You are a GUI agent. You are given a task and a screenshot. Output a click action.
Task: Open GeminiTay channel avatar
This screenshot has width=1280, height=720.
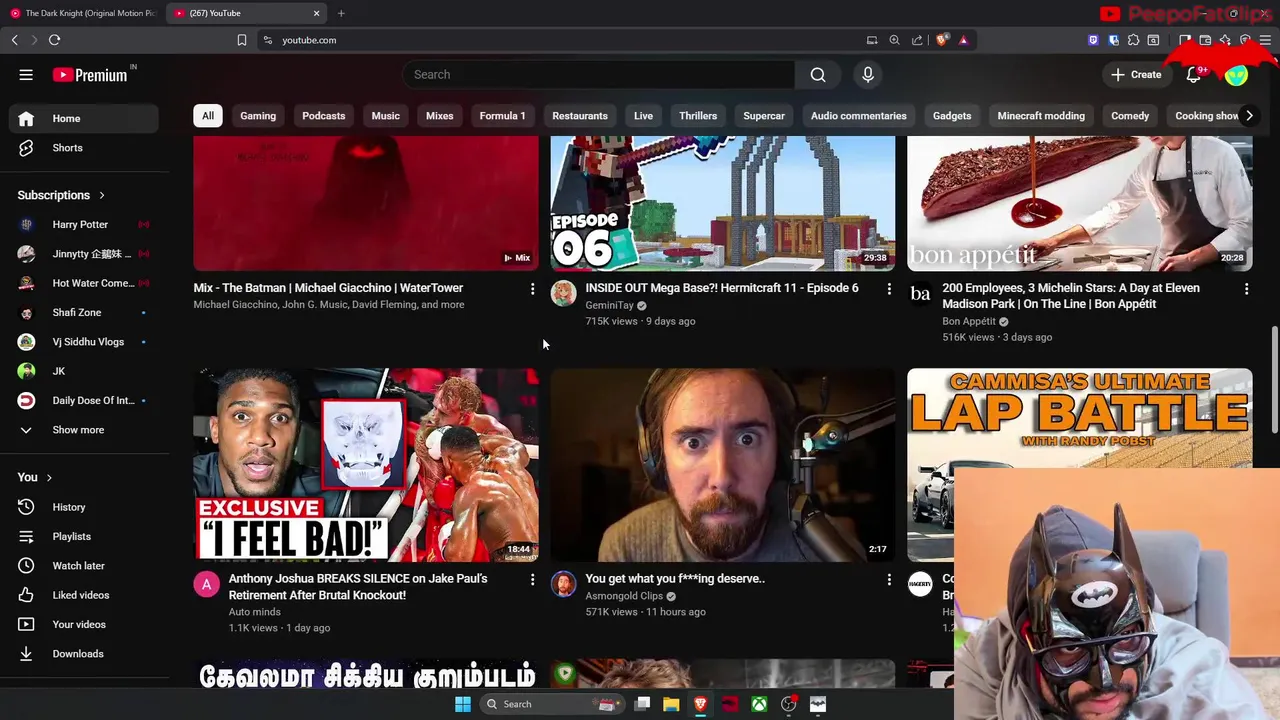(x=564, y=293)
